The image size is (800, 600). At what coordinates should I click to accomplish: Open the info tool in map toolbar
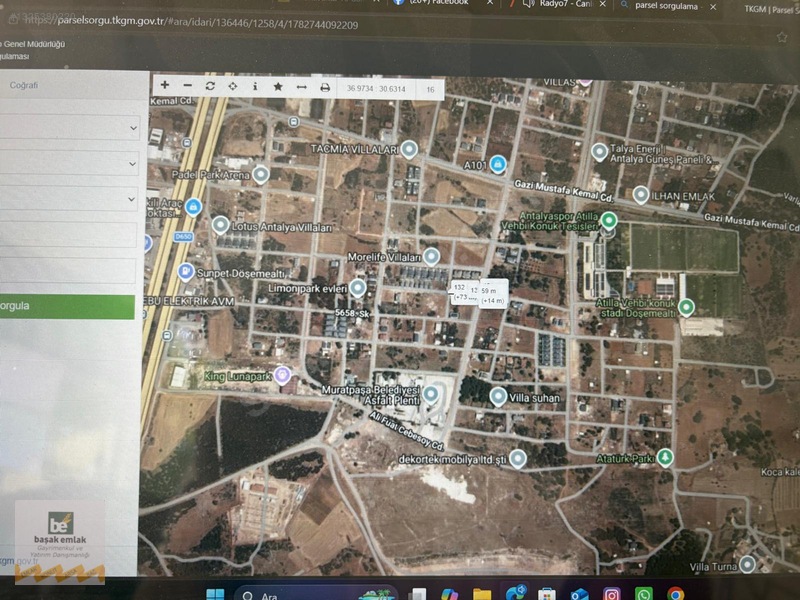tap(255, 86)
